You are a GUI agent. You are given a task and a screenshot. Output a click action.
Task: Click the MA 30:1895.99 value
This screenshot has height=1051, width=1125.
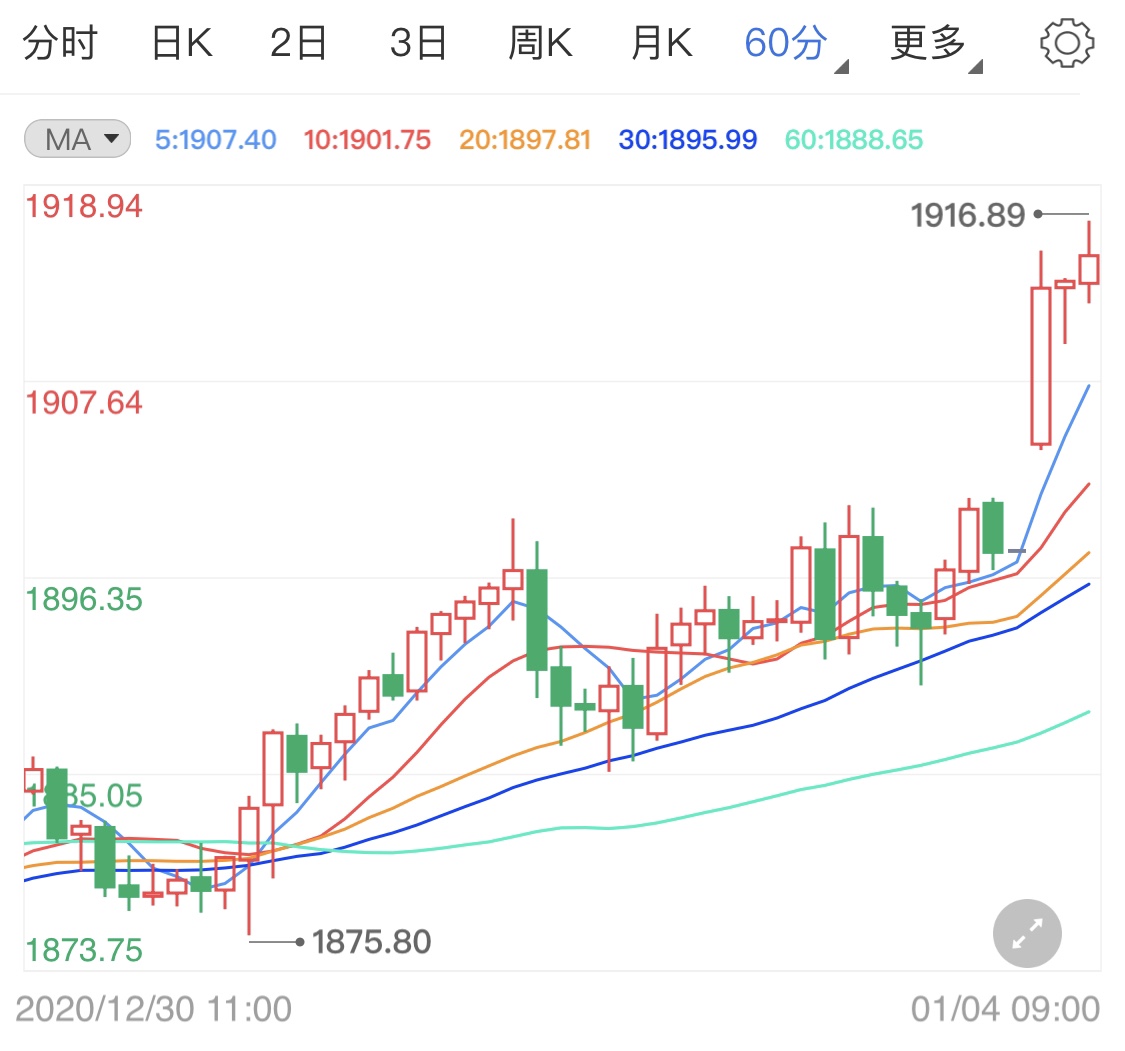click(687, 139)
